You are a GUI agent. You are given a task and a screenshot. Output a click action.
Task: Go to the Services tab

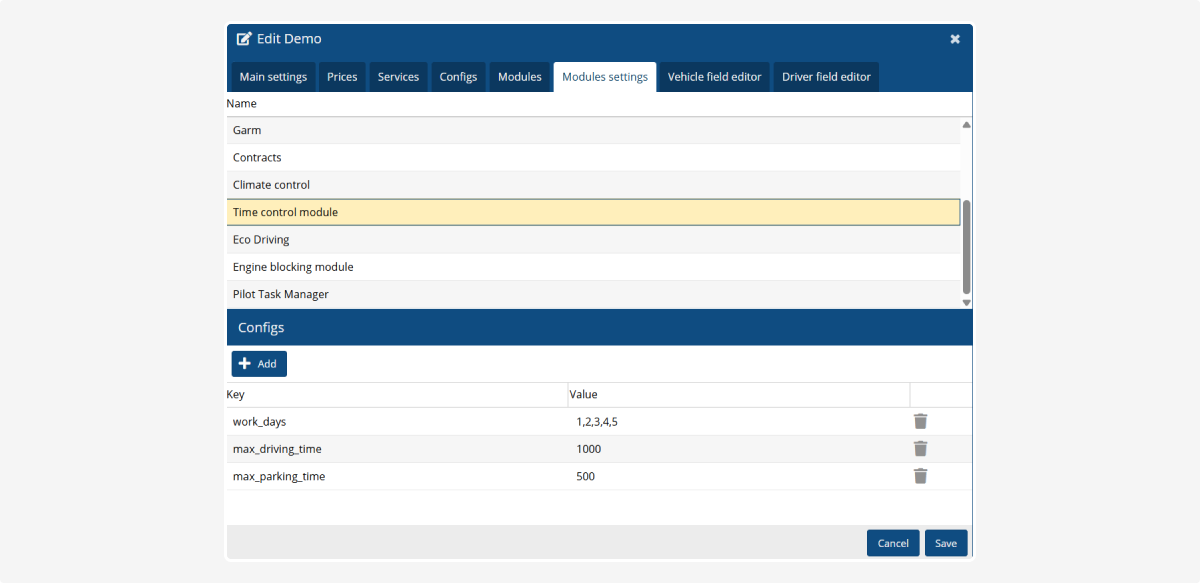click(398, 77)
